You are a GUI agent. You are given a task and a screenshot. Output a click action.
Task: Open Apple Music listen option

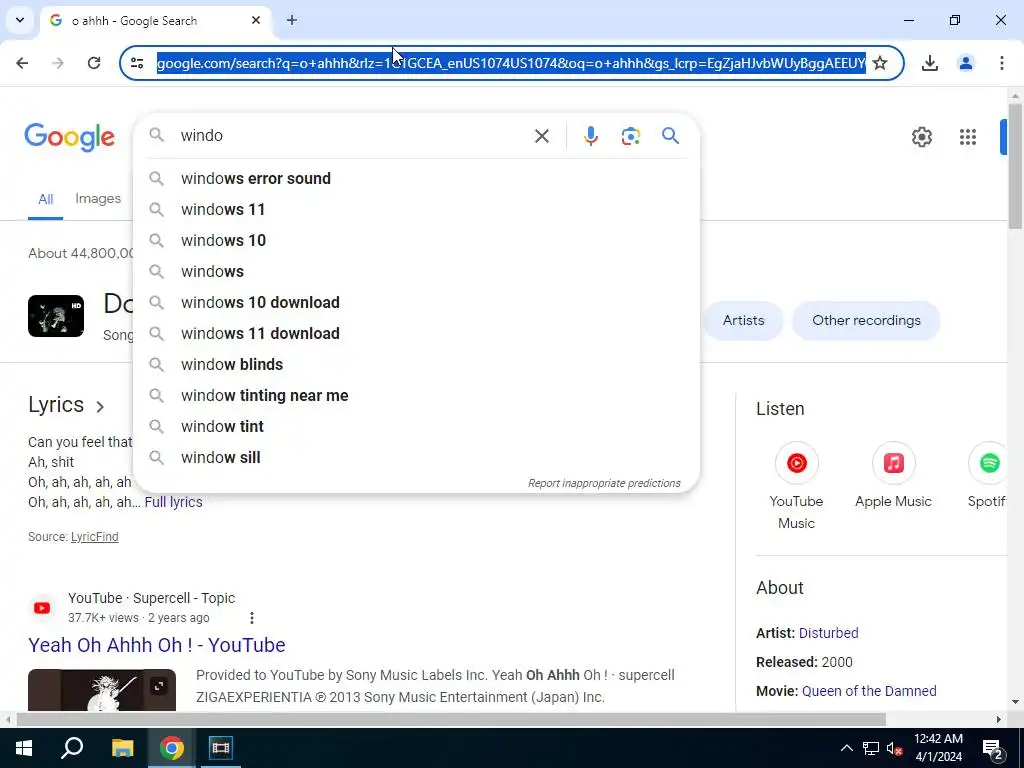tap(893, 475)
